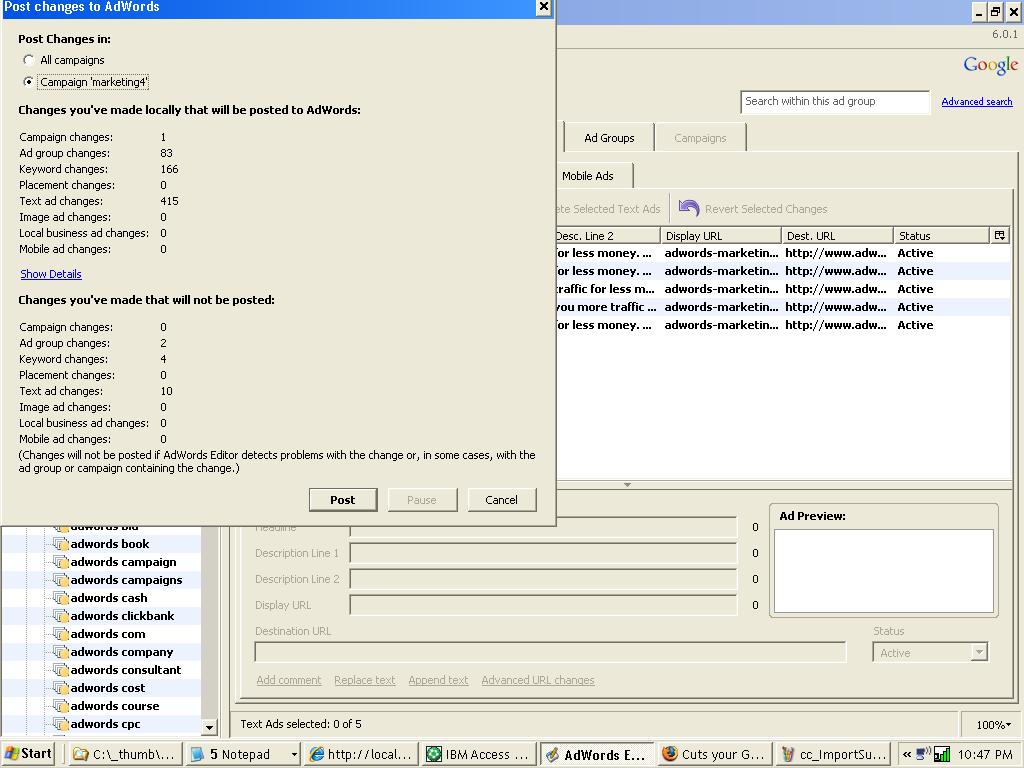The height and width of the screenshot is (768, 1024).
Task: Switch to the 5 Notepad taskbar group
Action: (x=238, y=754)
